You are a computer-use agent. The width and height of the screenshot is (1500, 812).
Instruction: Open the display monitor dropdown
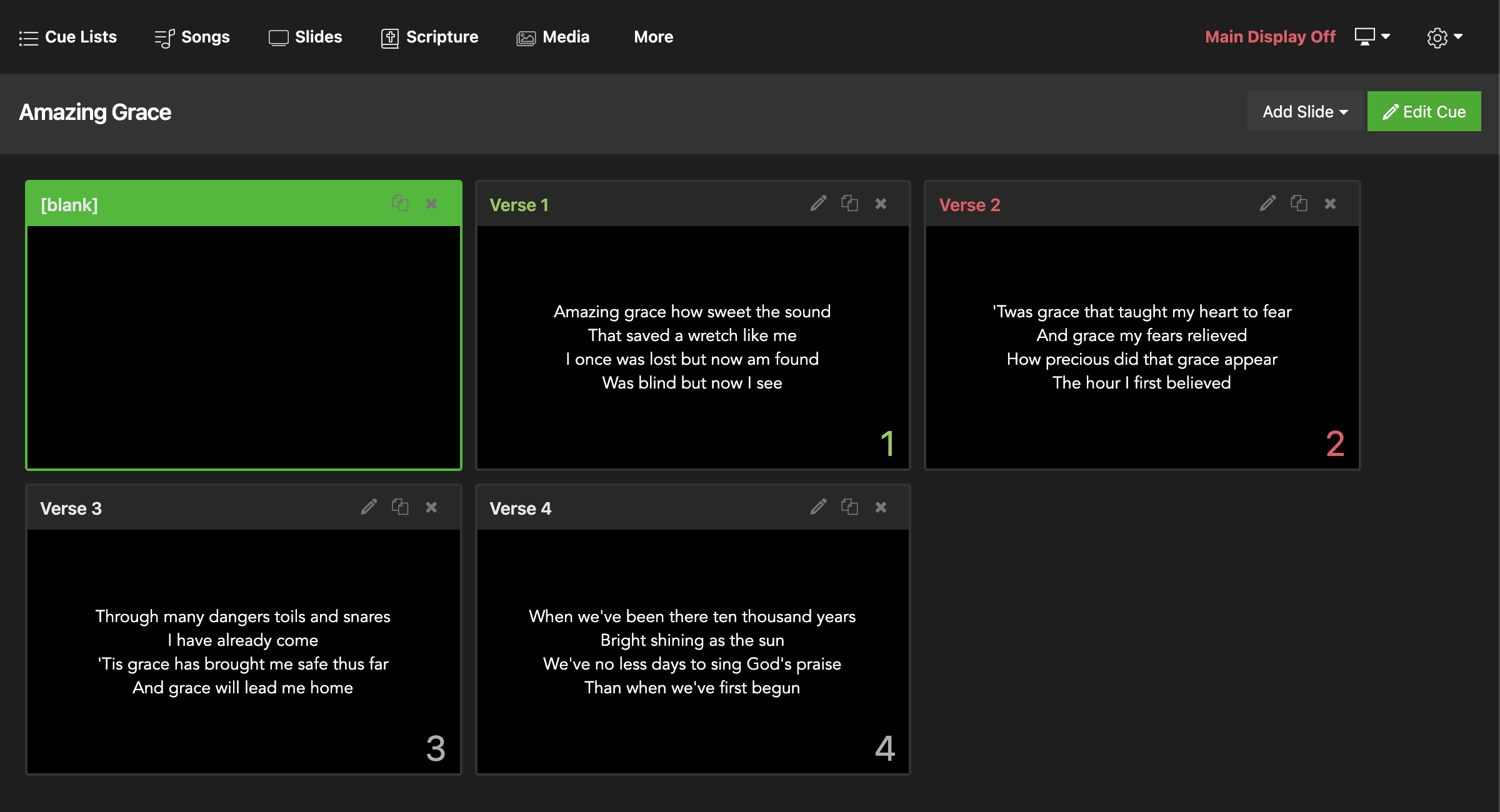tap(1372, 37)
